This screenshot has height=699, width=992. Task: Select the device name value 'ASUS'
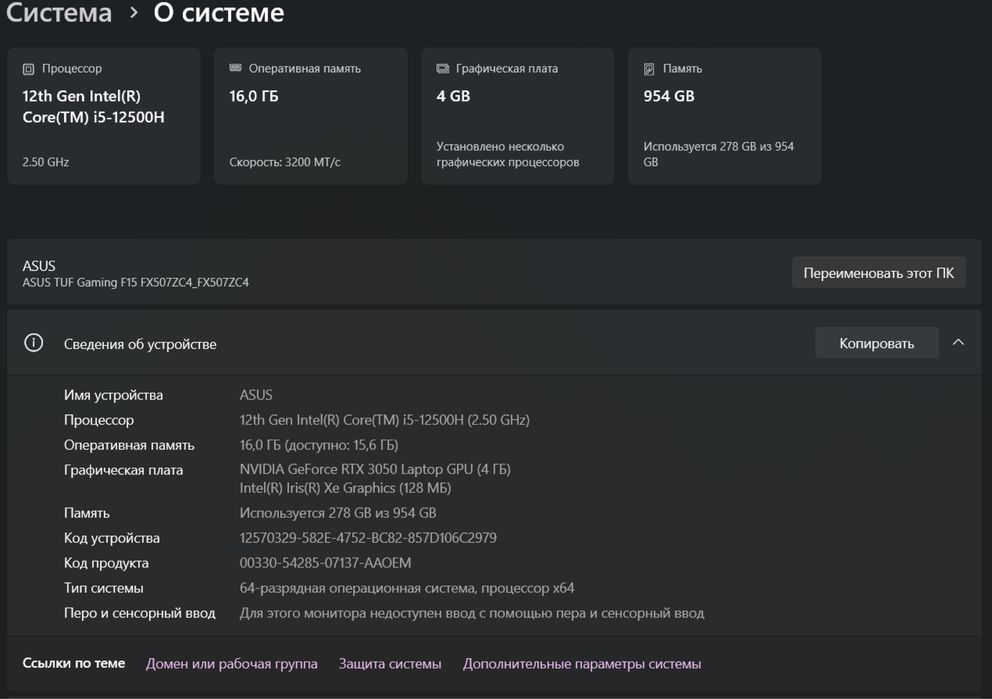(x=256, y=395)
